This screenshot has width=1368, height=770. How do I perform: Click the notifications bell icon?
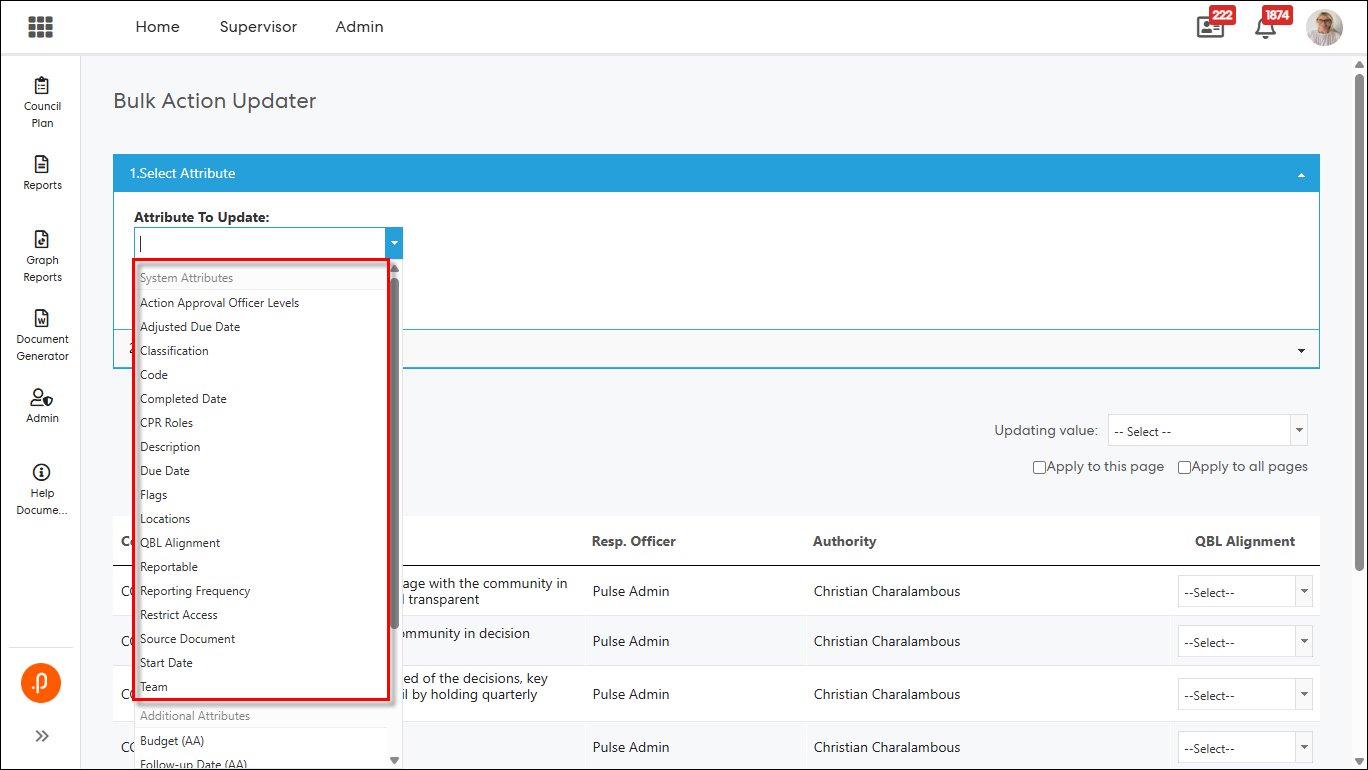(x=1265, y=28)
